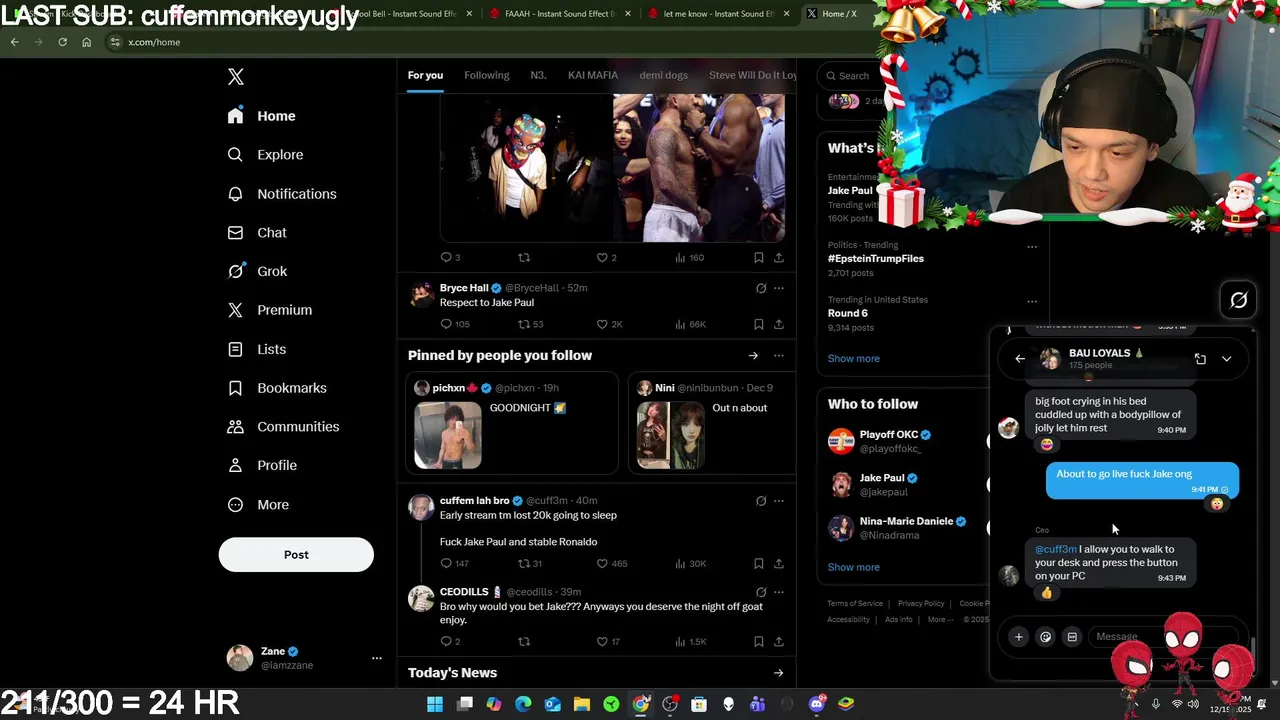Like cuffem lah bro's post
Viewport: 1280px width, 720px height.
pyautogui.click(x=602, y=563)
